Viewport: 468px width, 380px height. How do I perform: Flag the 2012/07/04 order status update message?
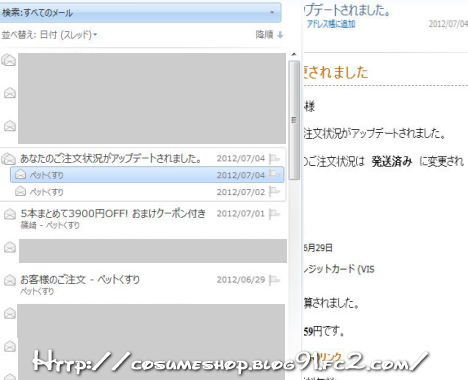click(274, 158)
